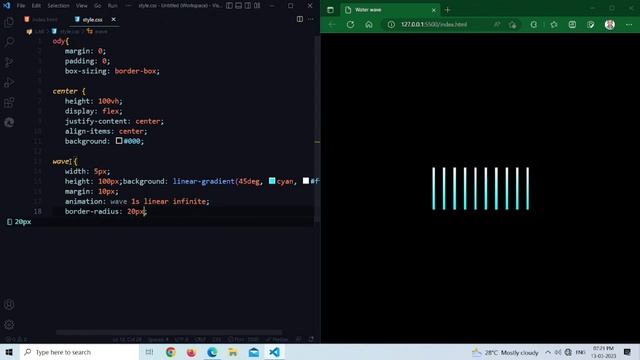Click the editor vertical scrollbar
The height and width of the screenshot is (360, 640).
pos(317,129)
